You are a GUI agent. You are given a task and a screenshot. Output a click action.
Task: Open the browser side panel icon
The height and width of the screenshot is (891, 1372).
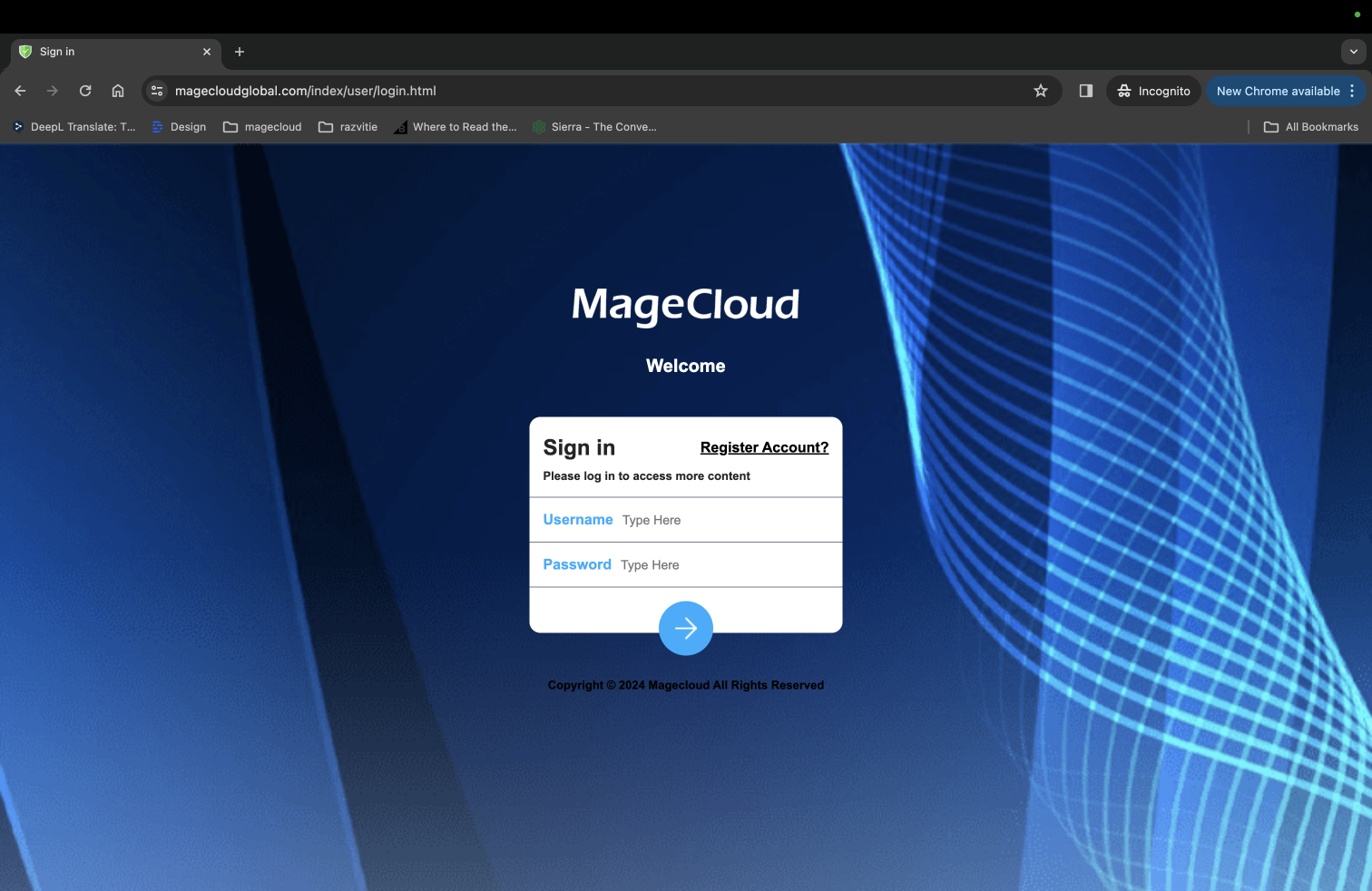pyautogui.click(x=1085, y=91)
